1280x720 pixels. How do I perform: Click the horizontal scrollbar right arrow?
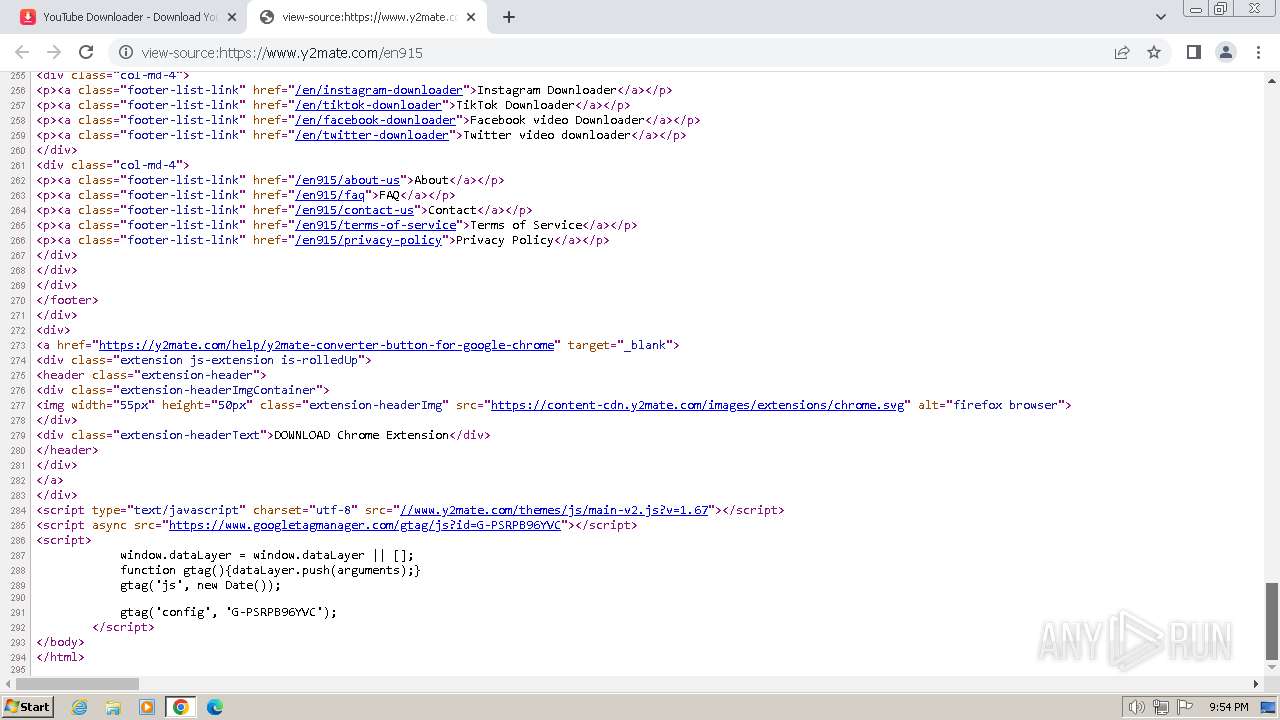coord(1256,684)
